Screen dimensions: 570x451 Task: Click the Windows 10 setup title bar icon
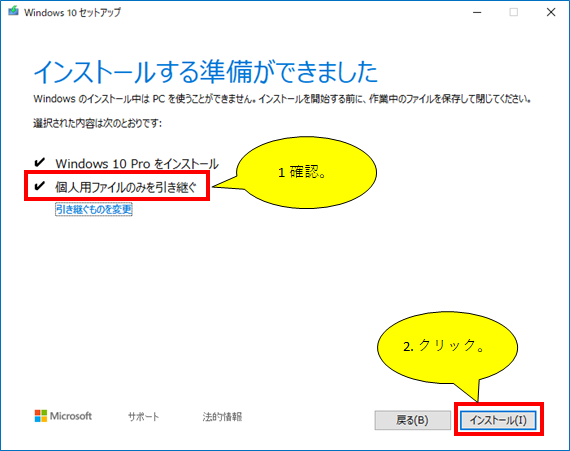click(x=13, y=12)
